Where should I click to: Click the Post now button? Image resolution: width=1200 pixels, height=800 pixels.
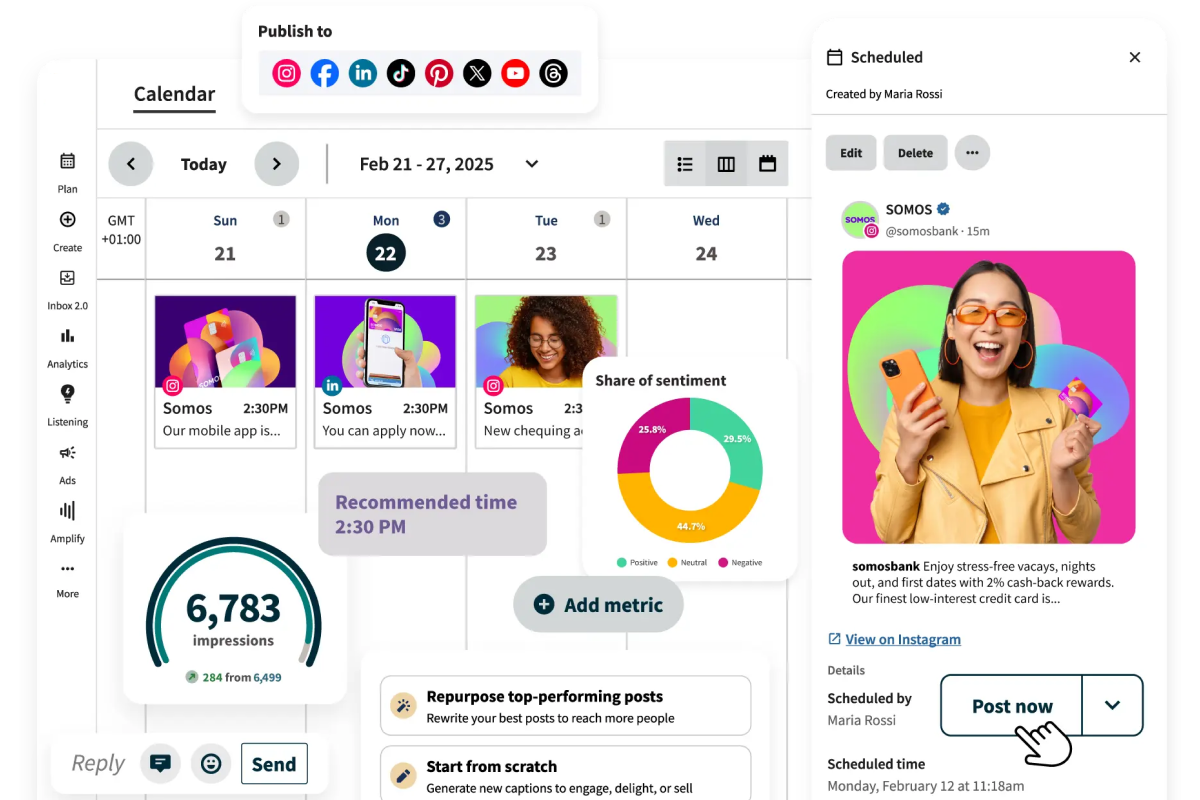(x=1011, y=705)
